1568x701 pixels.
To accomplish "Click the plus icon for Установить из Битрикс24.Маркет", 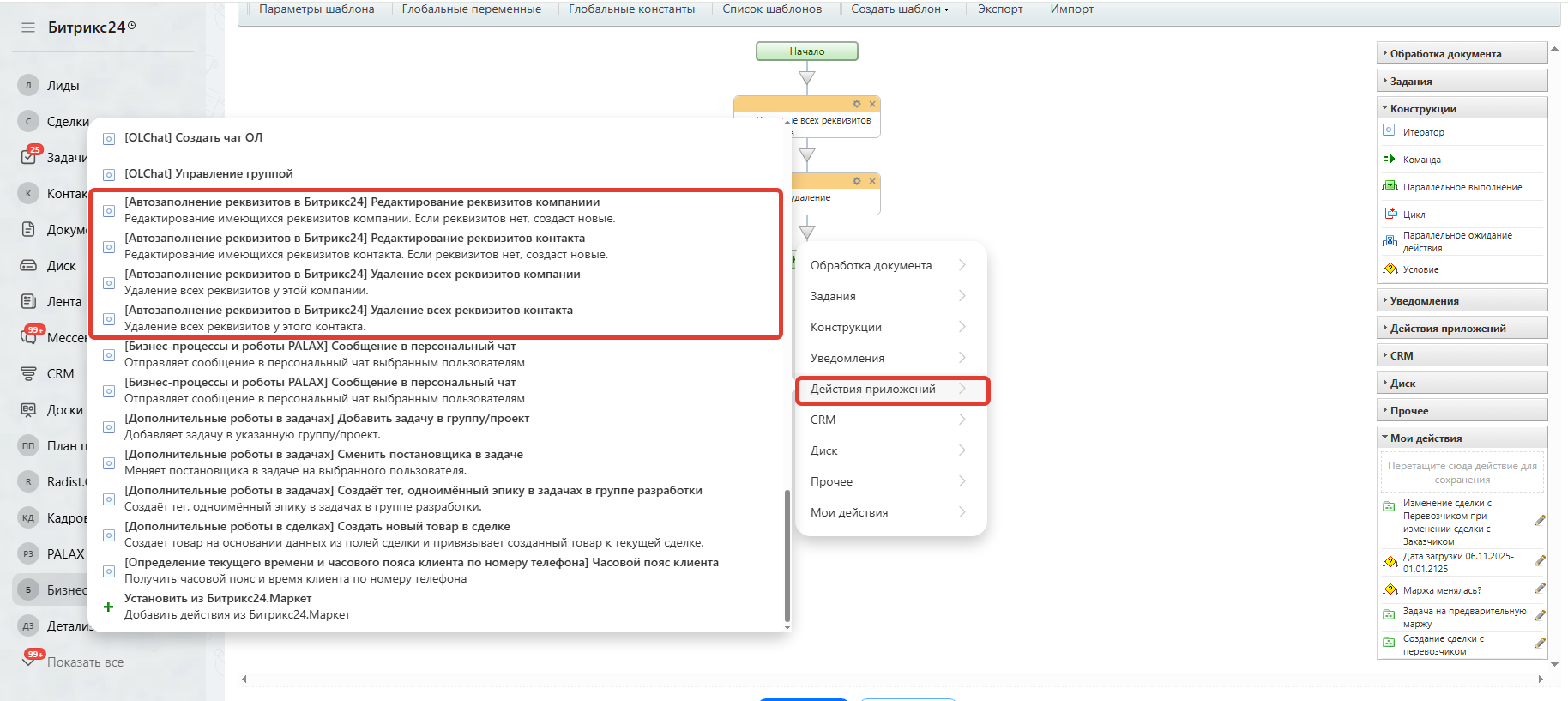I will pyautogui.click(x=108, y=607).
